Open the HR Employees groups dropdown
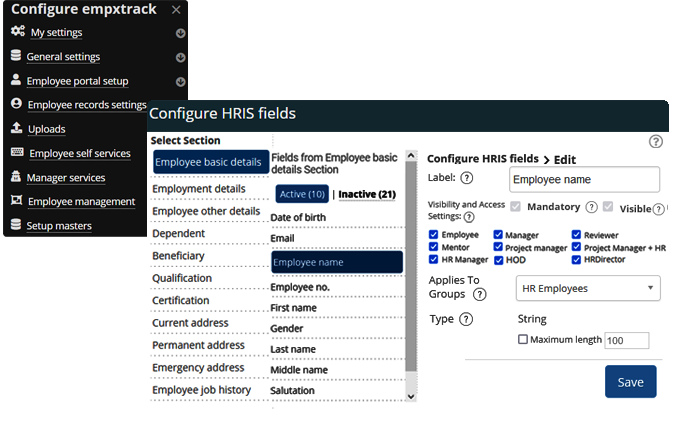The image size is (675, 426). (x=588, y=288)
